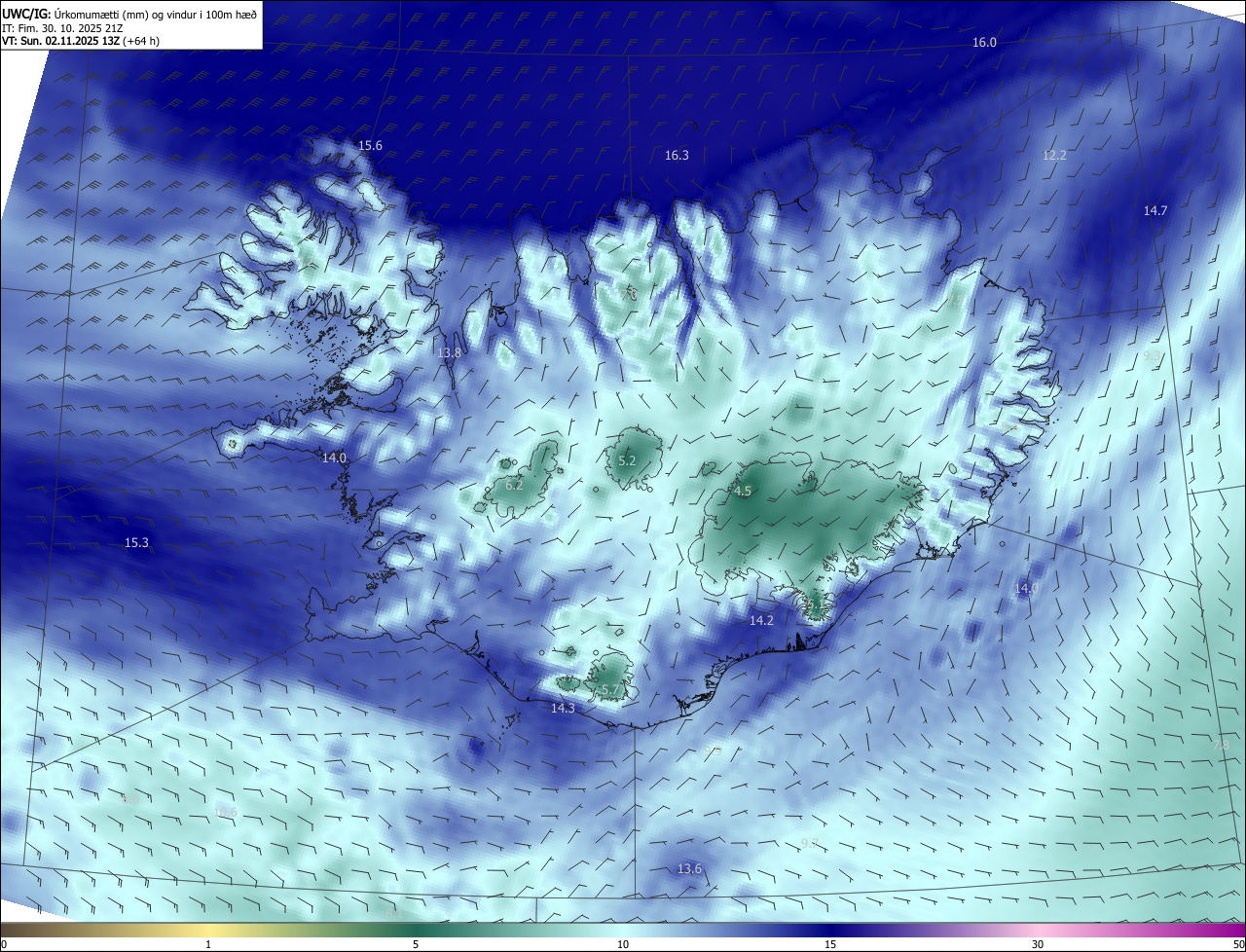The width and height of the screenshot is (1246, 952).
Task: Click the 16.0 value label on the map
Action: [985, 42]
